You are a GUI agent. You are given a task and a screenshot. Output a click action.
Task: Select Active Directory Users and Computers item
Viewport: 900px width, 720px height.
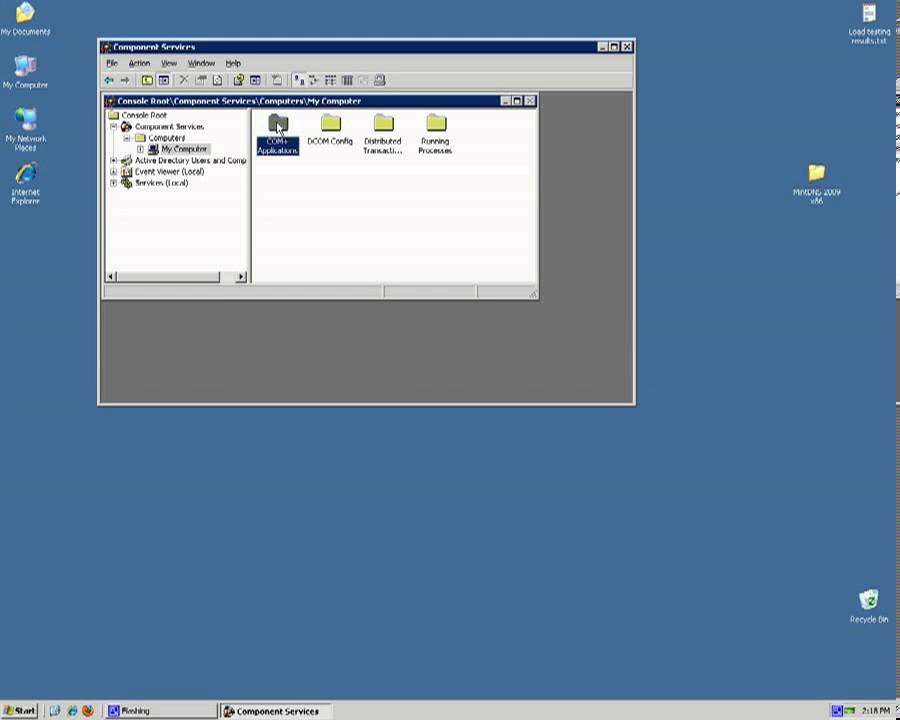coord(191,160)
